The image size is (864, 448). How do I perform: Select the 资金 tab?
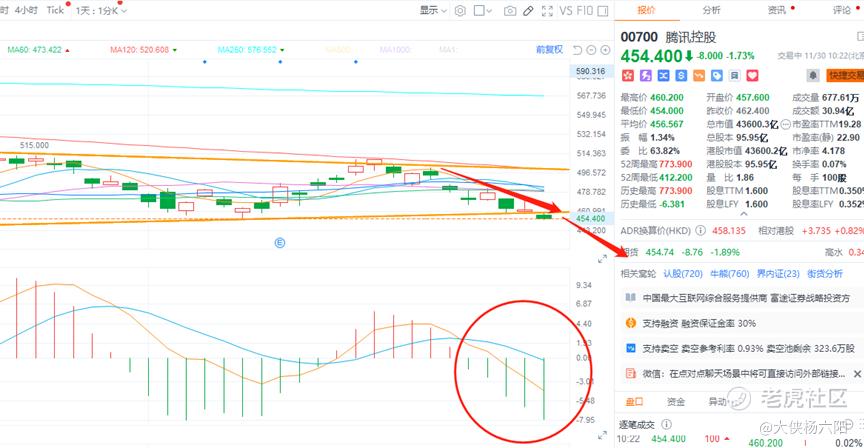coord(676,402)
